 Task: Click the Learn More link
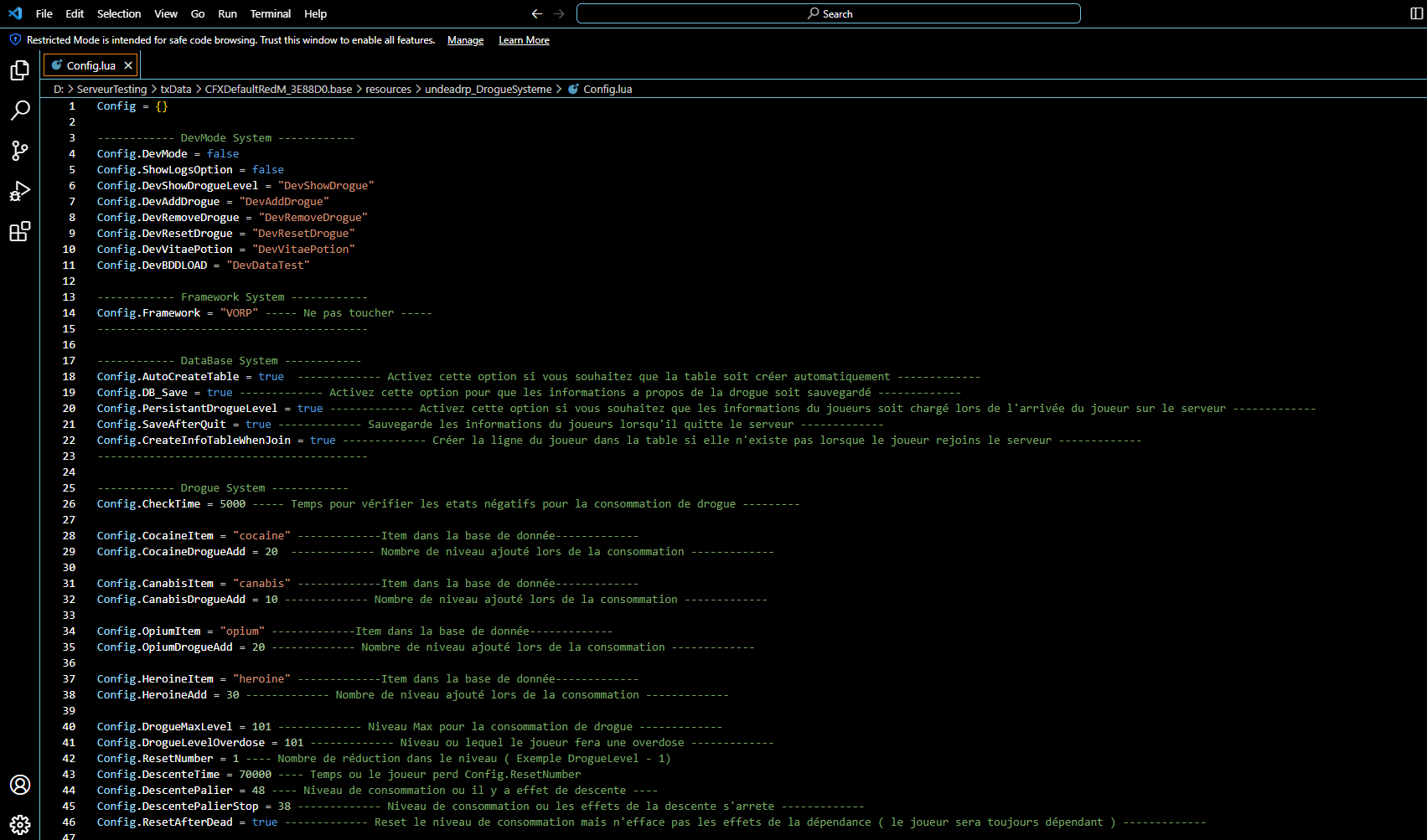tap(524, 40)
